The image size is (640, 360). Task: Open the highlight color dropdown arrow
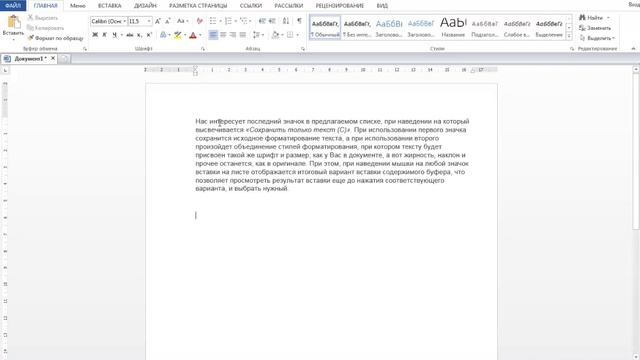185,35
